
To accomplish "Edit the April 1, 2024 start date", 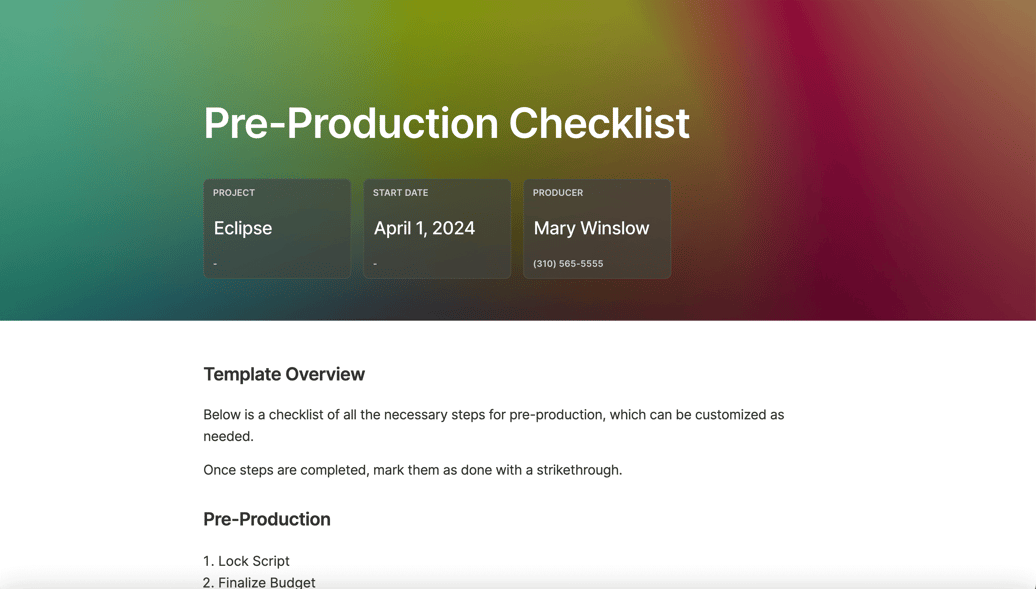I will pyautogui.click(x=424, y=228).
